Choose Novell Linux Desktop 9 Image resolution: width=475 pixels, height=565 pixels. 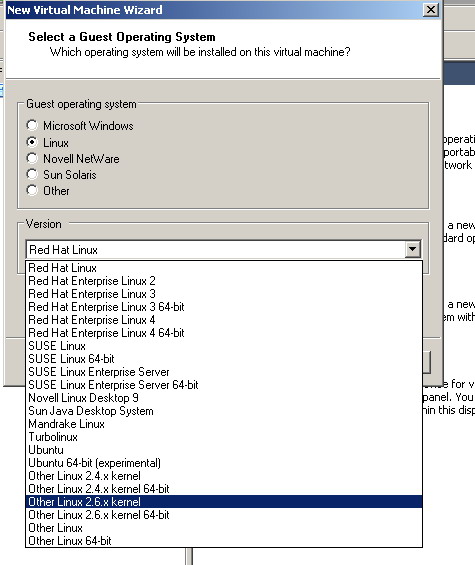[x=224, y=397]
